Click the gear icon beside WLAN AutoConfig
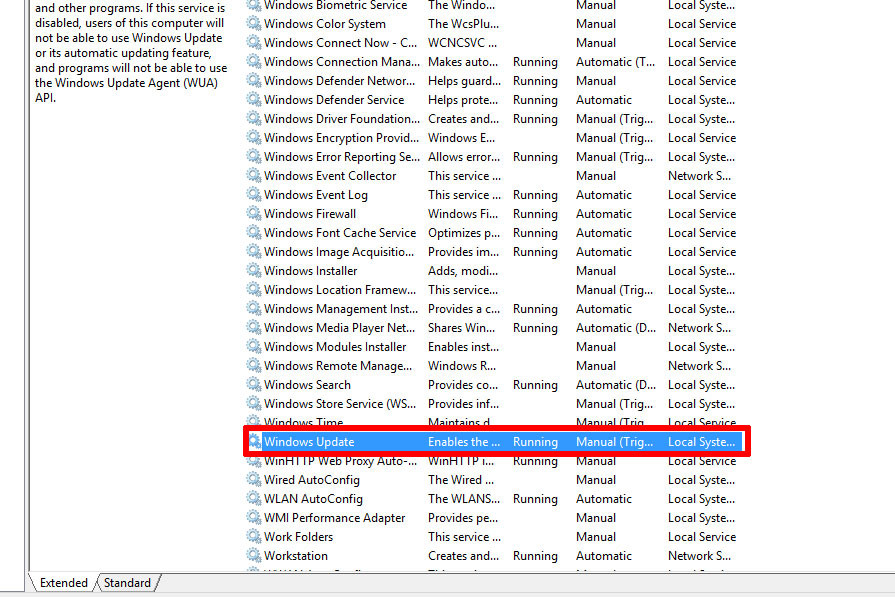The image size is (895, 597). (253, 498)
